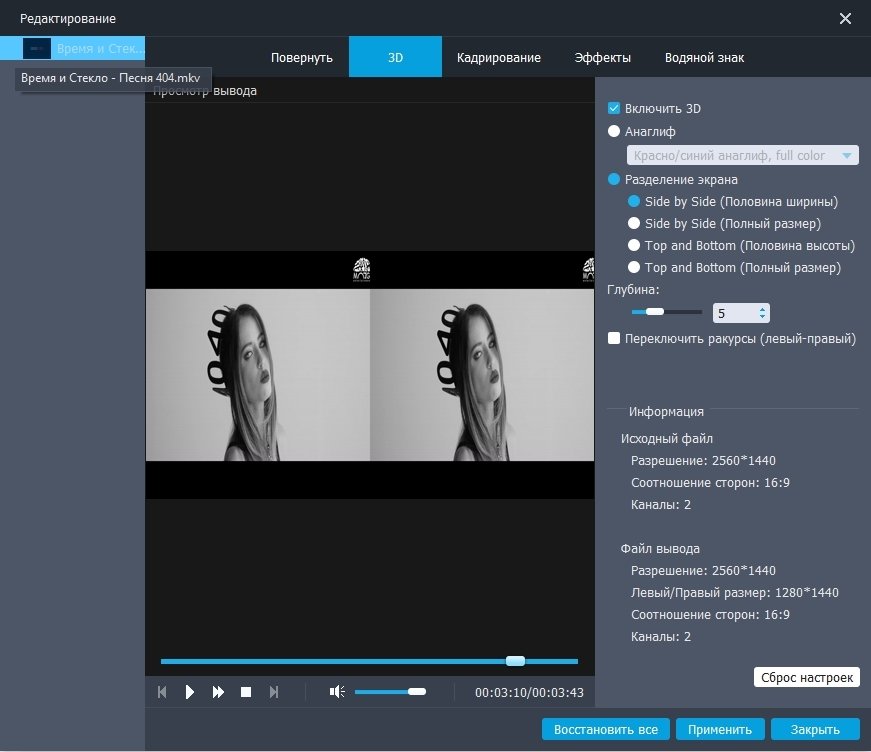Expand the anaglyph type dropdown
Screen dimensions: 871x752
(847, 156)
